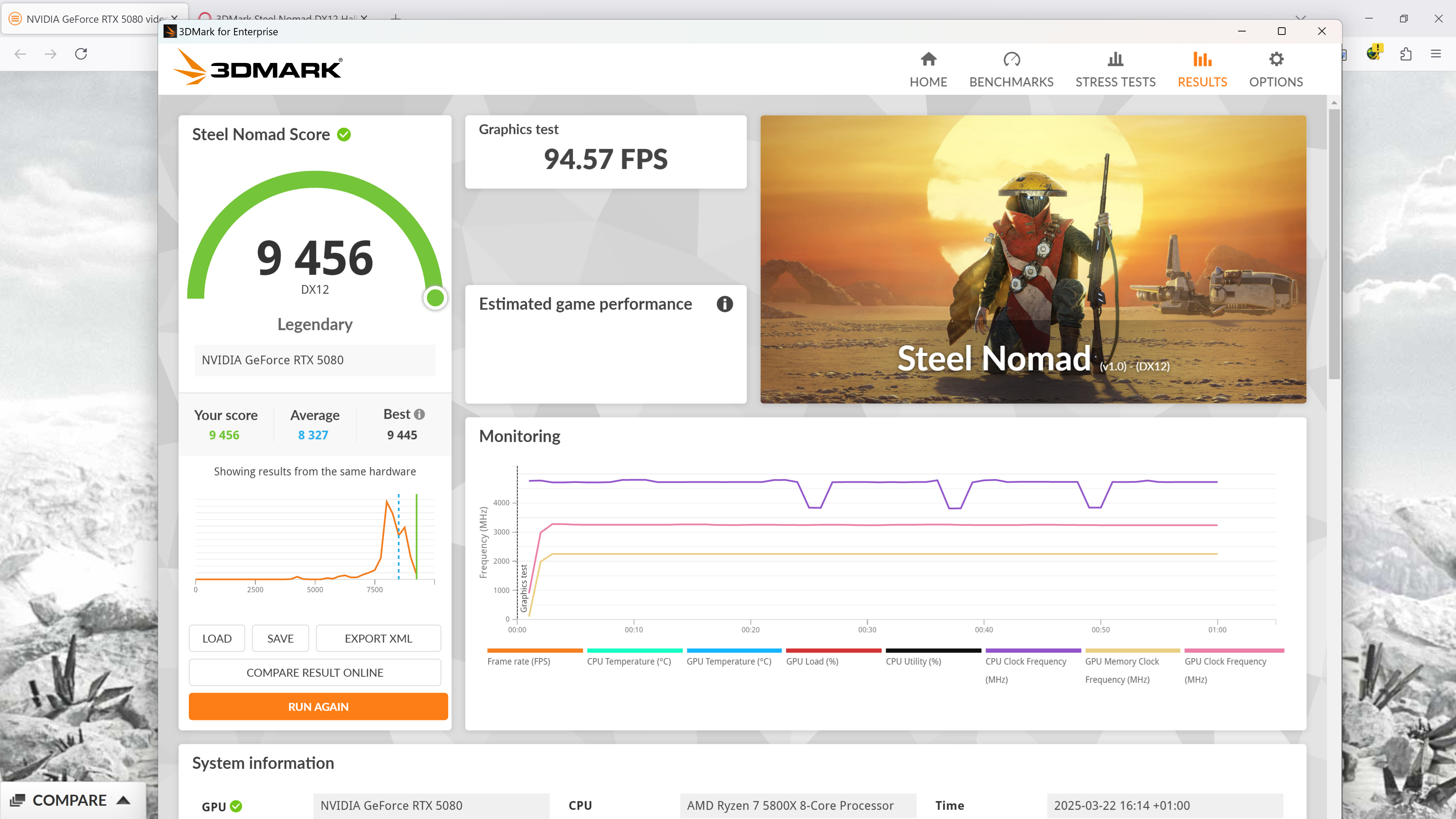
Task: Open the browser hamburger menu
Action: [1436, 54]
